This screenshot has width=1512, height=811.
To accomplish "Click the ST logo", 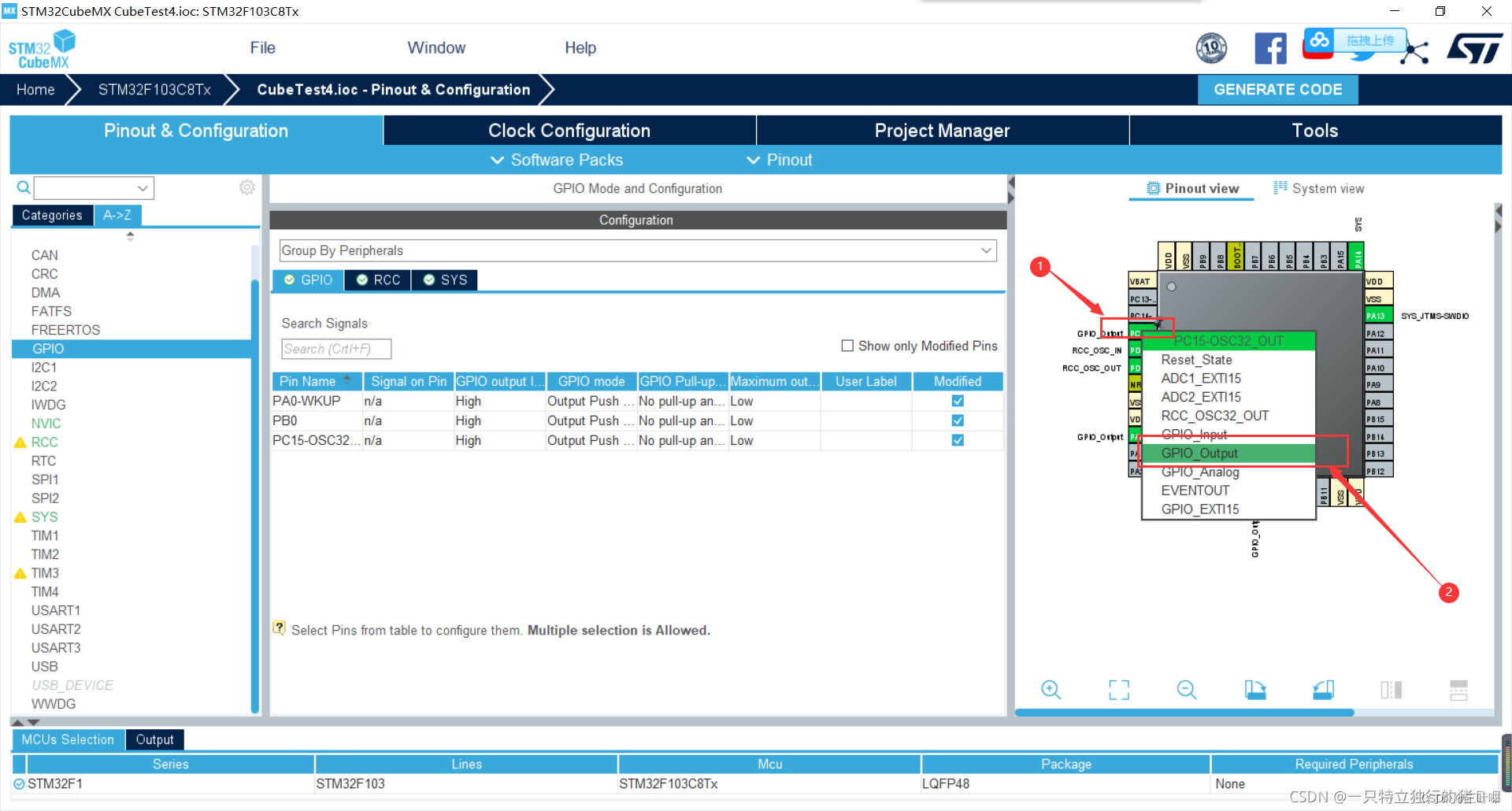I will 1475,48.
